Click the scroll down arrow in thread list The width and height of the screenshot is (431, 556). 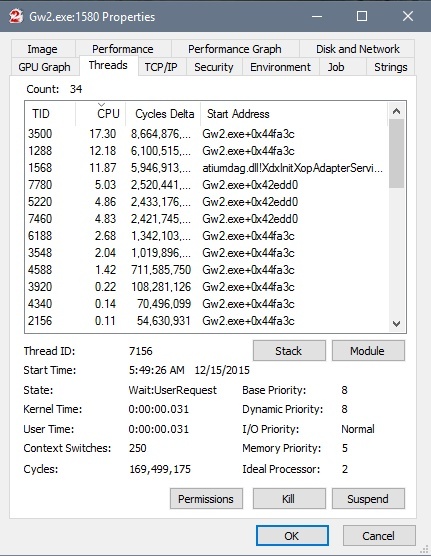[x=397, y=324]
